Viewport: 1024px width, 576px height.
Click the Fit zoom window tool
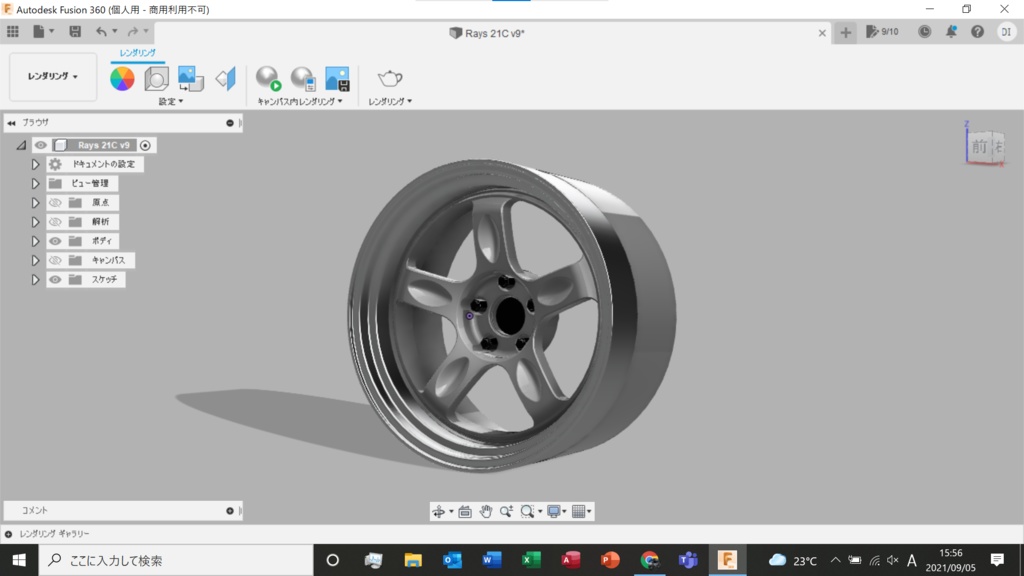pyautogui.click(x=528, y=511)
